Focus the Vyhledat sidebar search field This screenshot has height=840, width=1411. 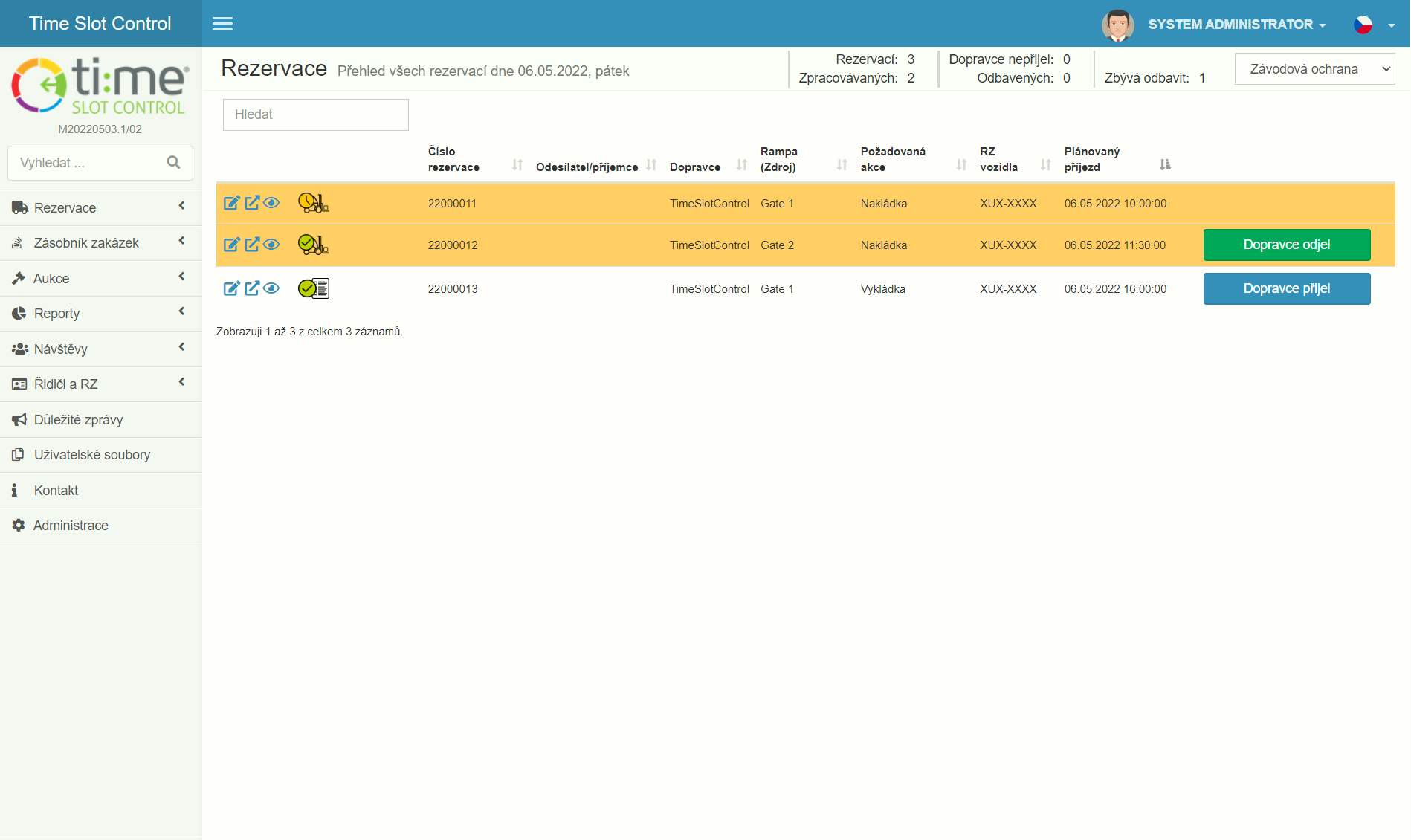[x=100, y=163]
